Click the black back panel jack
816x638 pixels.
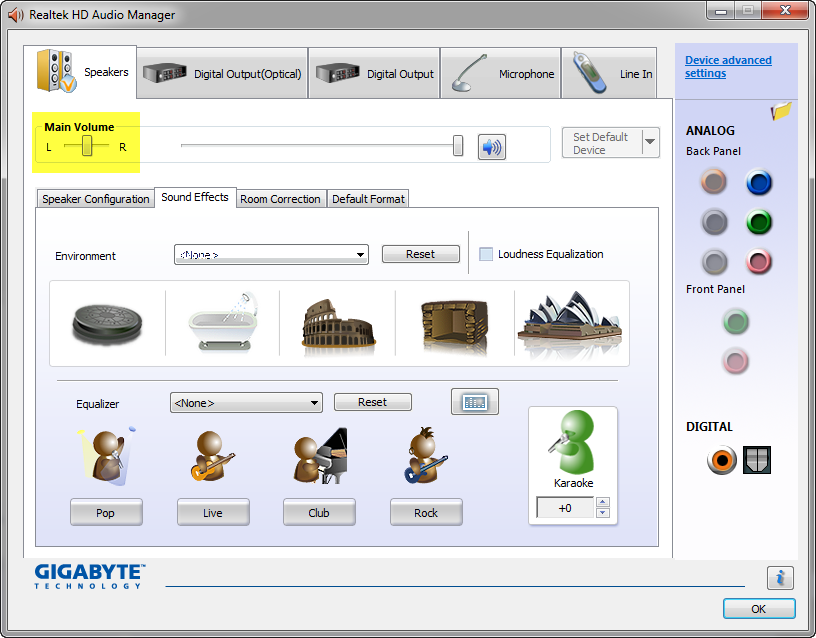(714, 222)
